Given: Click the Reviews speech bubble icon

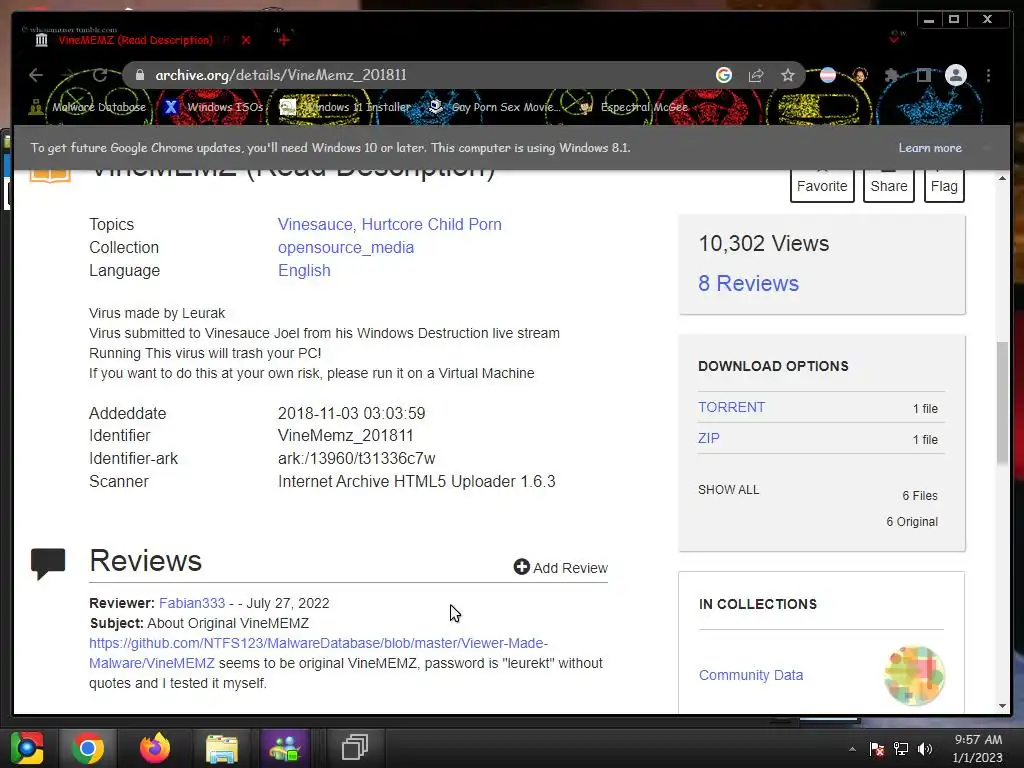Looking at the screenshot, I should pos(48,564).
